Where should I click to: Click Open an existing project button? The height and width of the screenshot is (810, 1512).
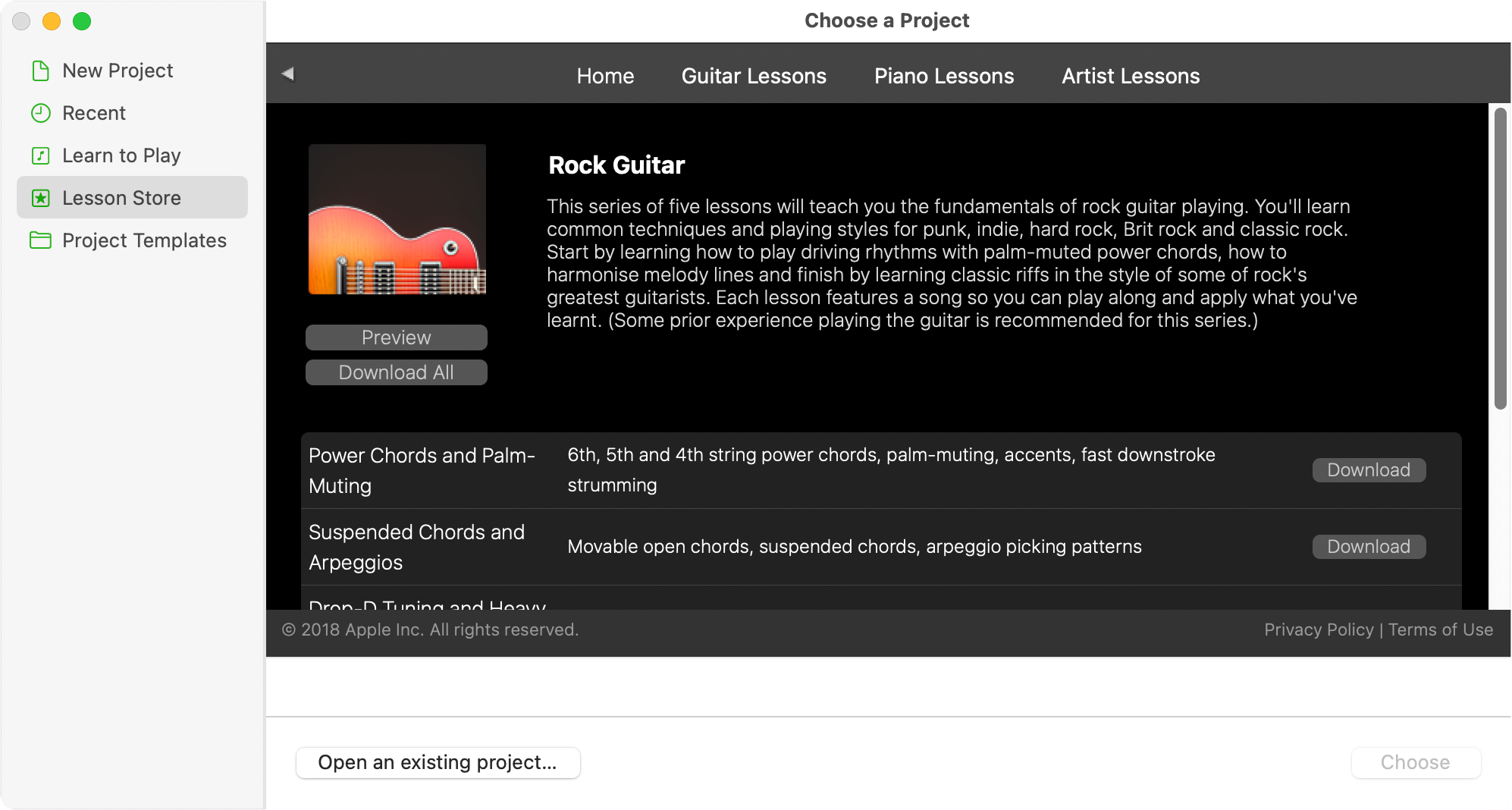click(x=438, y=762)
